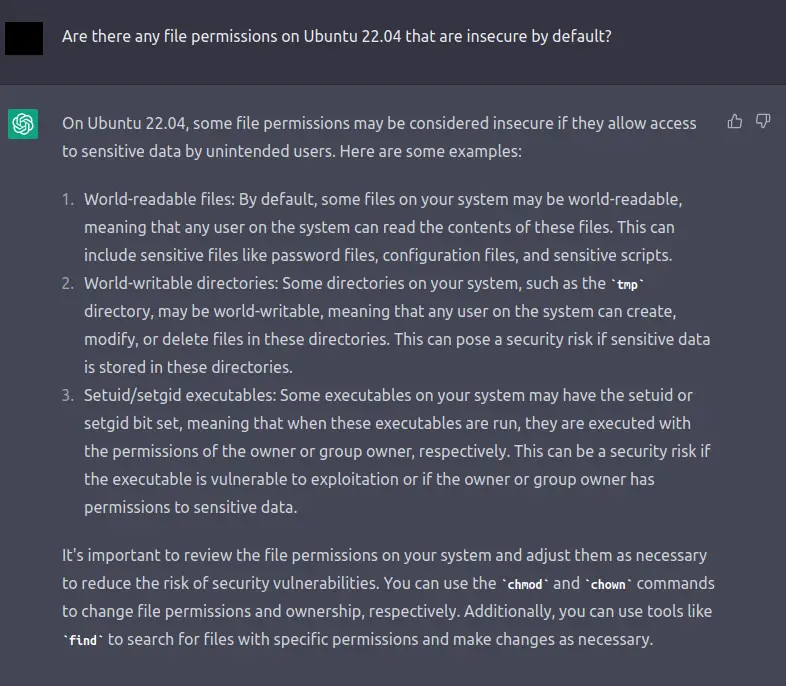Click the user question about Ubuntu 22.04 permissions

[x=337, y=37]
